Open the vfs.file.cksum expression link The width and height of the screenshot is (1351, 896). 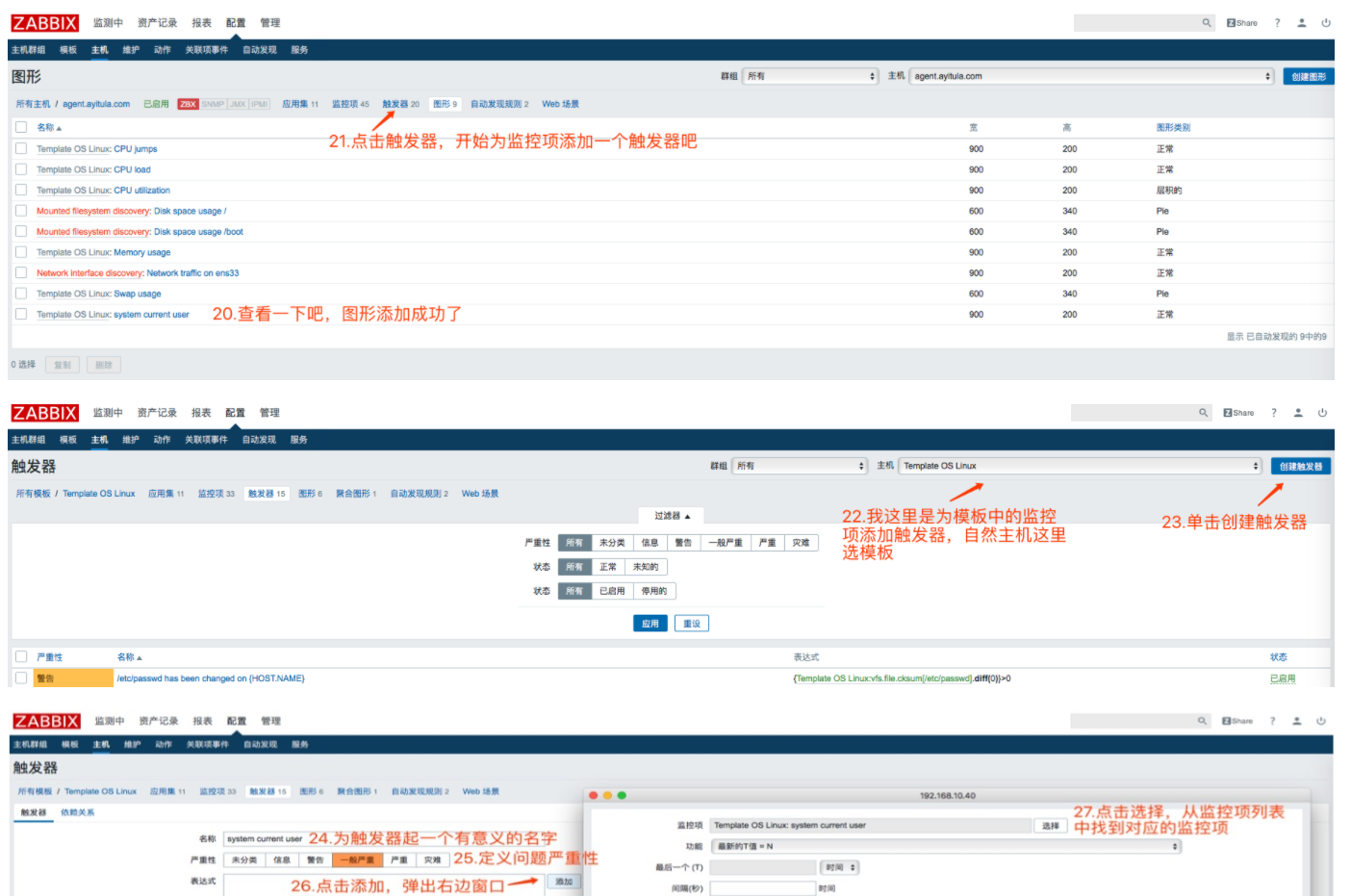[883, 678]
